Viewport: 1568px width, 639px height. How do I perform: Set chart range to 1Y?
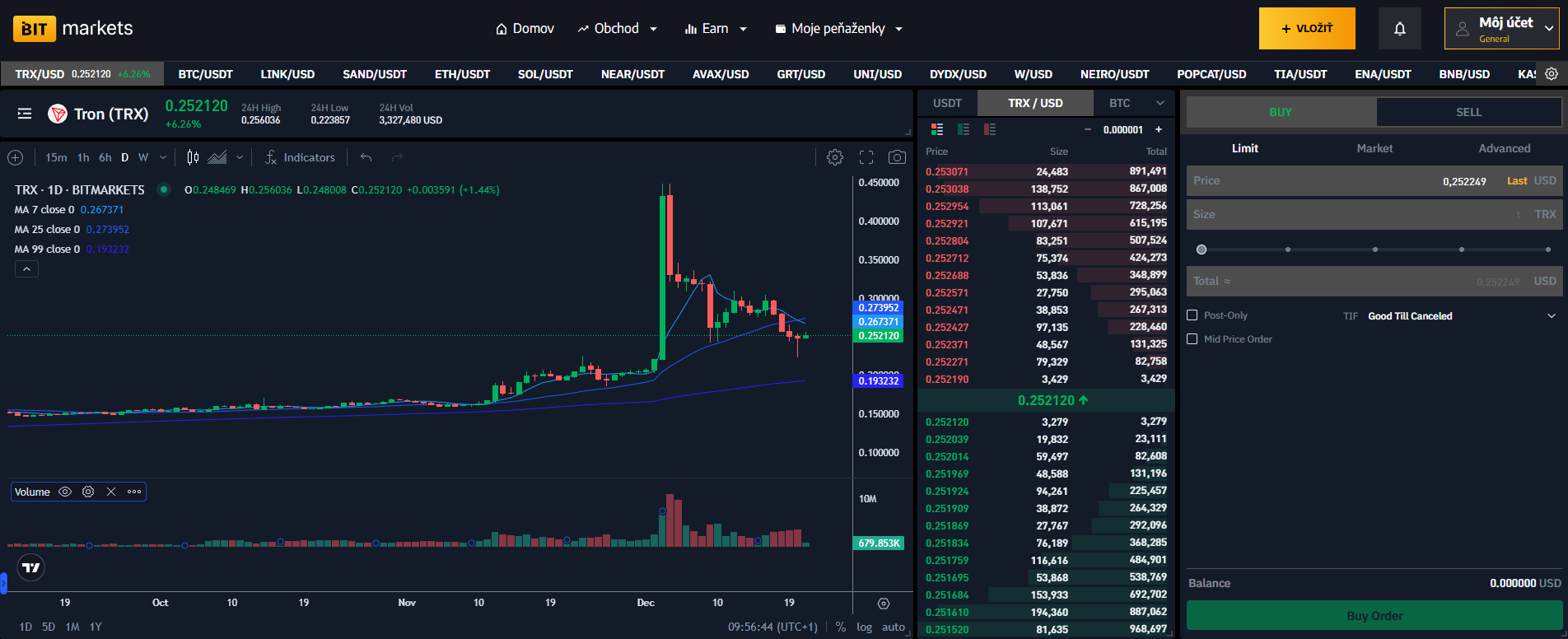[96, 627]
